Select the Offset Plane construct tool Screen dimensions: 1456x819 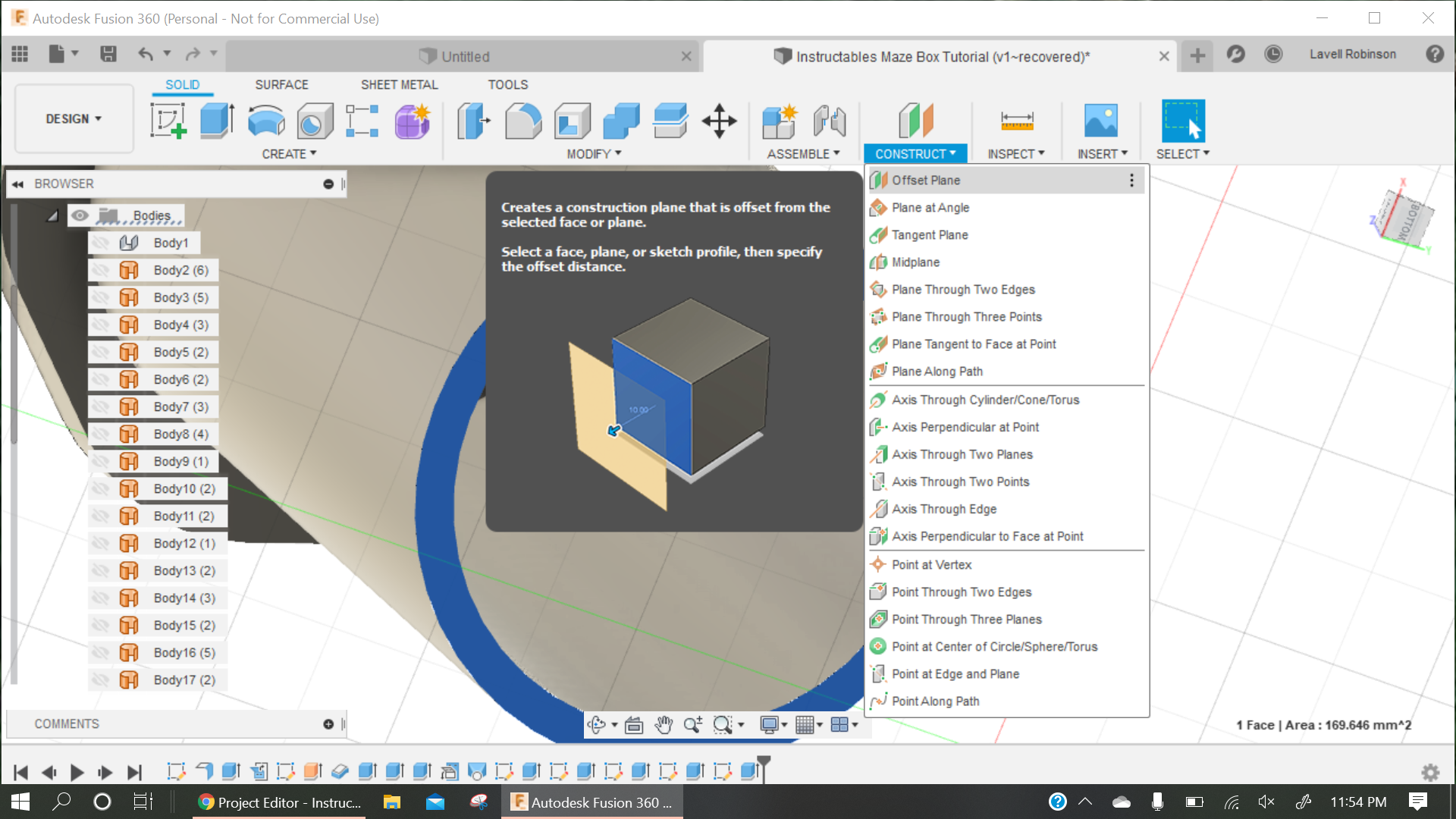925,180
